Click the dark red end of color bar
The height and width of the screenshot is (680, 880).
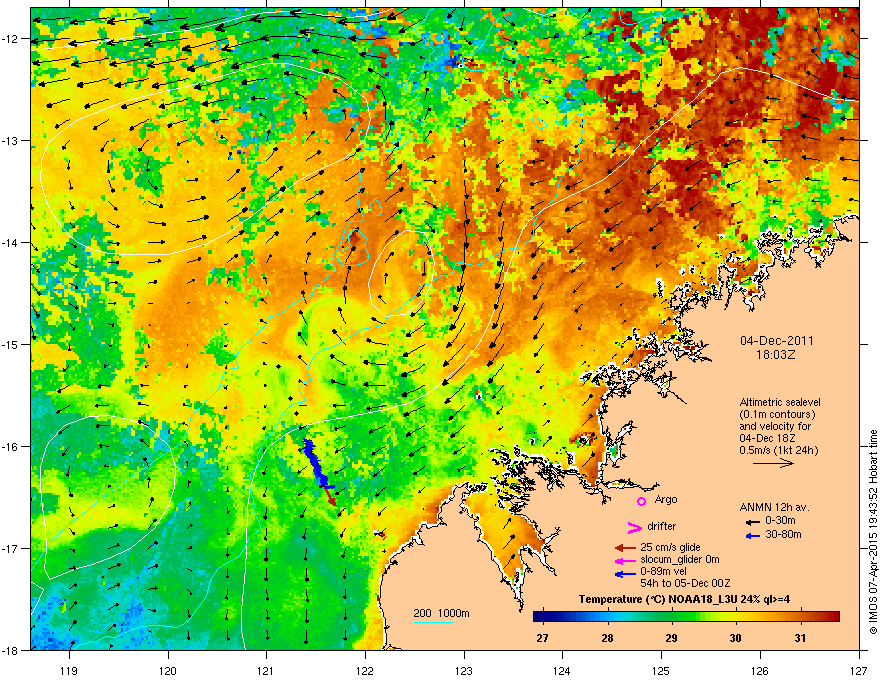834,617
